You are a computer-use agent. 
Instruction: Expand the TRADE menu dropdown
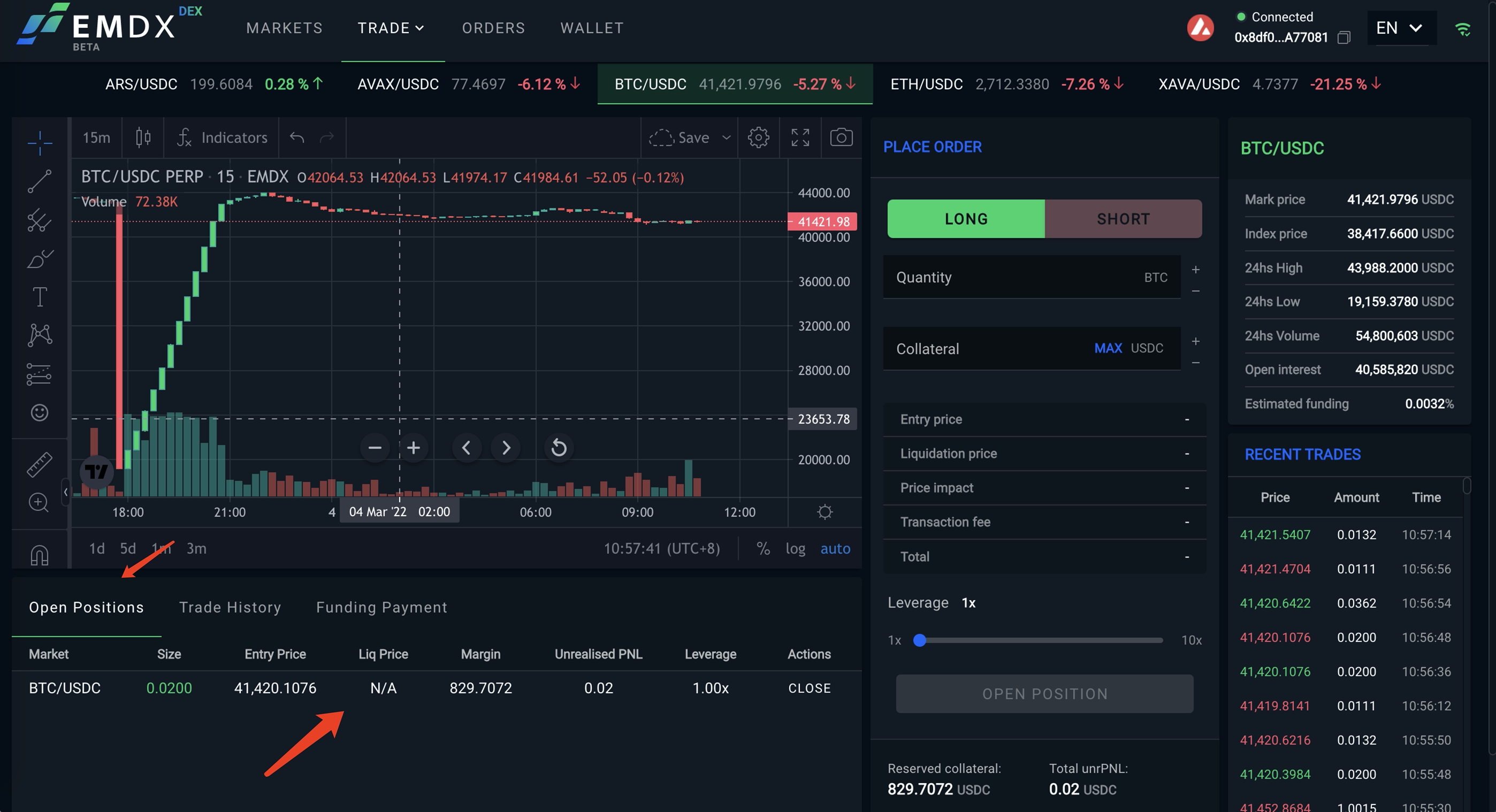tap(392, 28)
